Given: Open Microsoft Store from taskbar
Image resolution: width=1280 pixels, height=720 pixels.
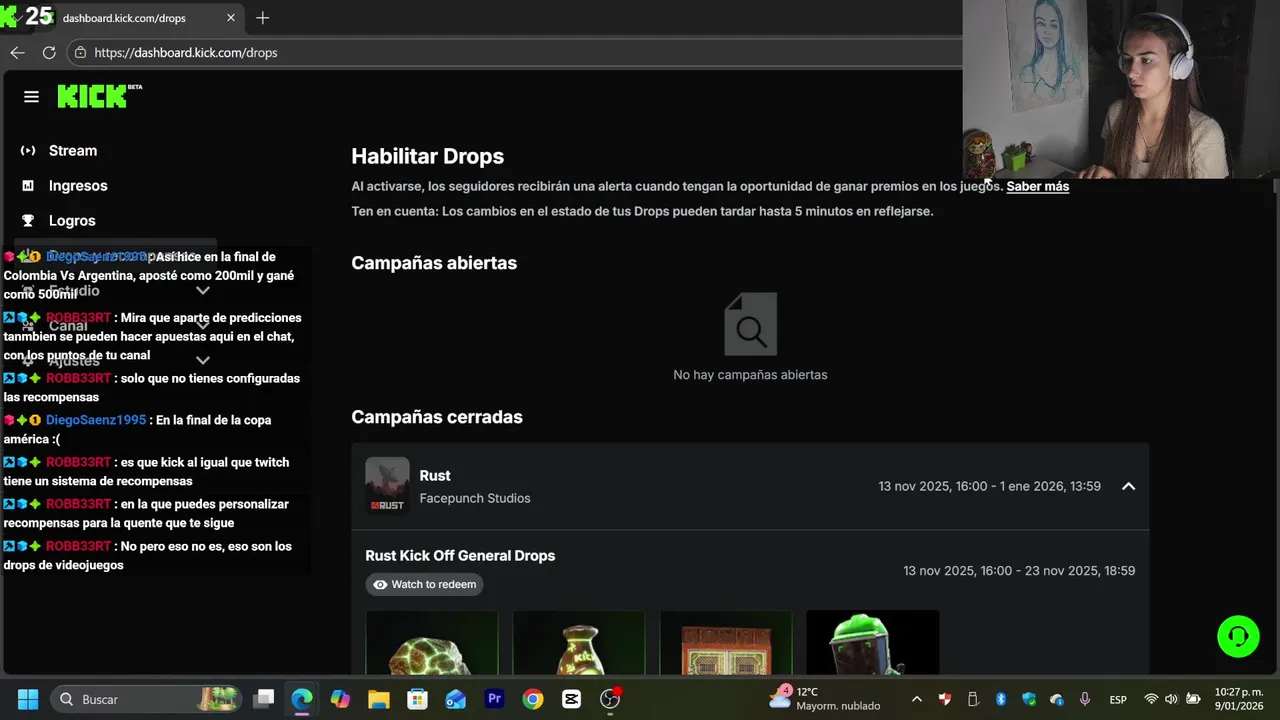Looking at the screenshot, I should pos(417,699).
